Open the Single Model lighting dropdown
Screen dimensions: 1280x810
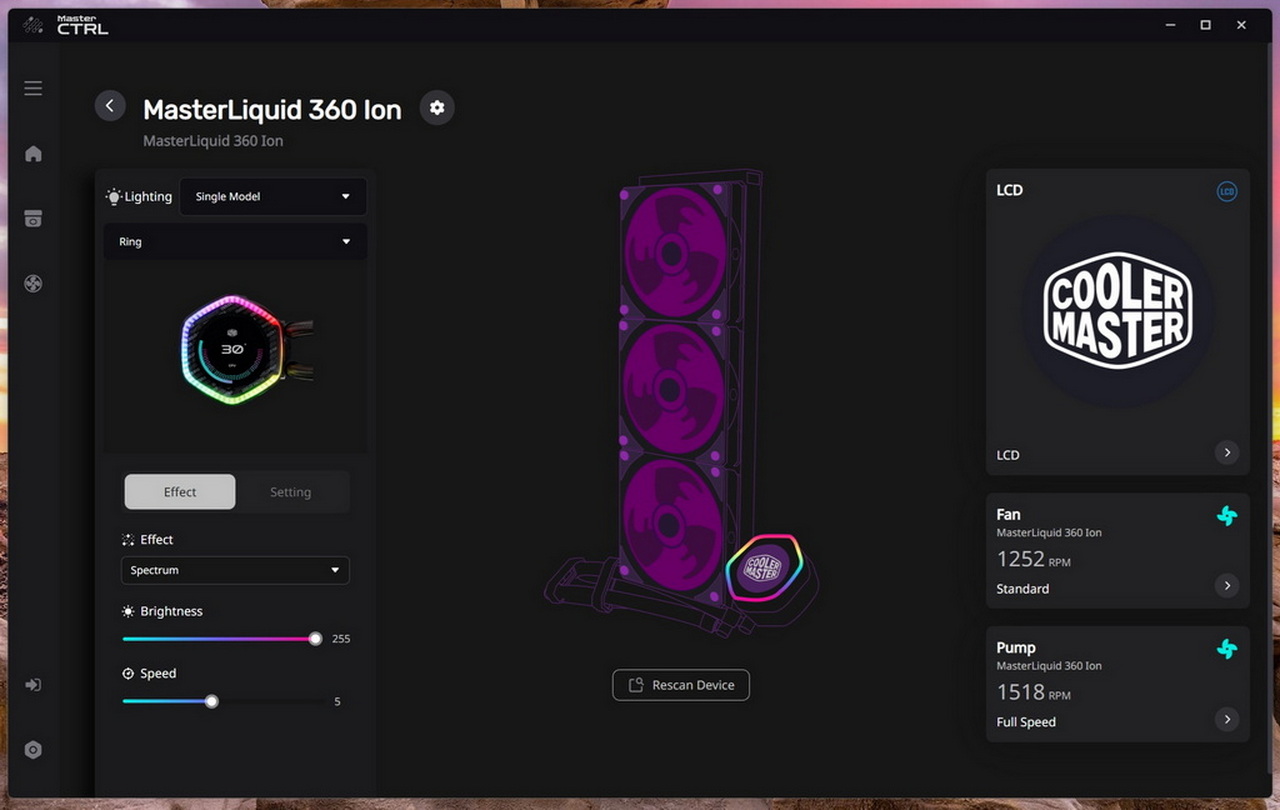point(273,197)
